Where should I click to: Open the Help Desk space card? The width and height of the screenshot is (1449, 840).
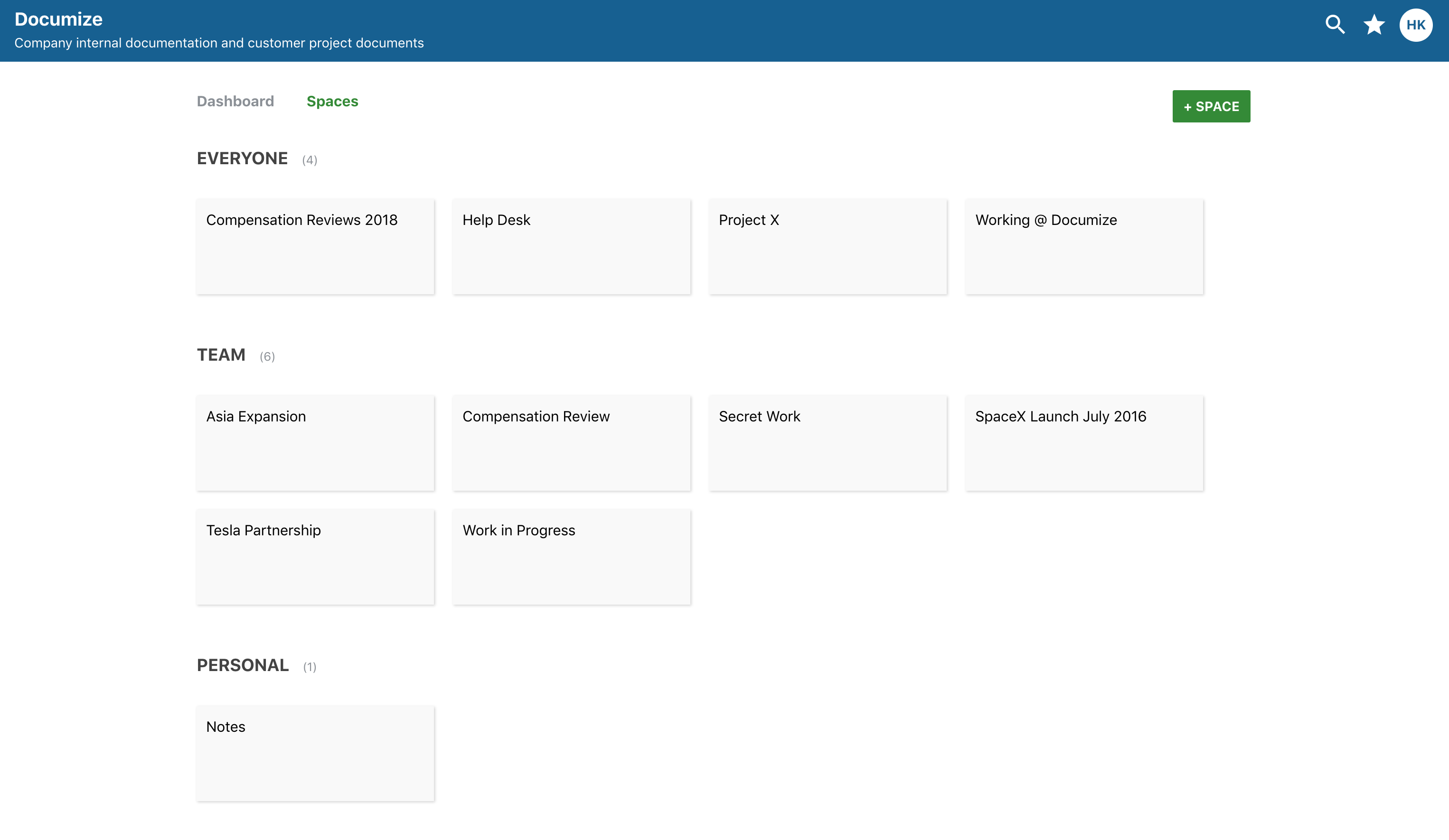572,247
